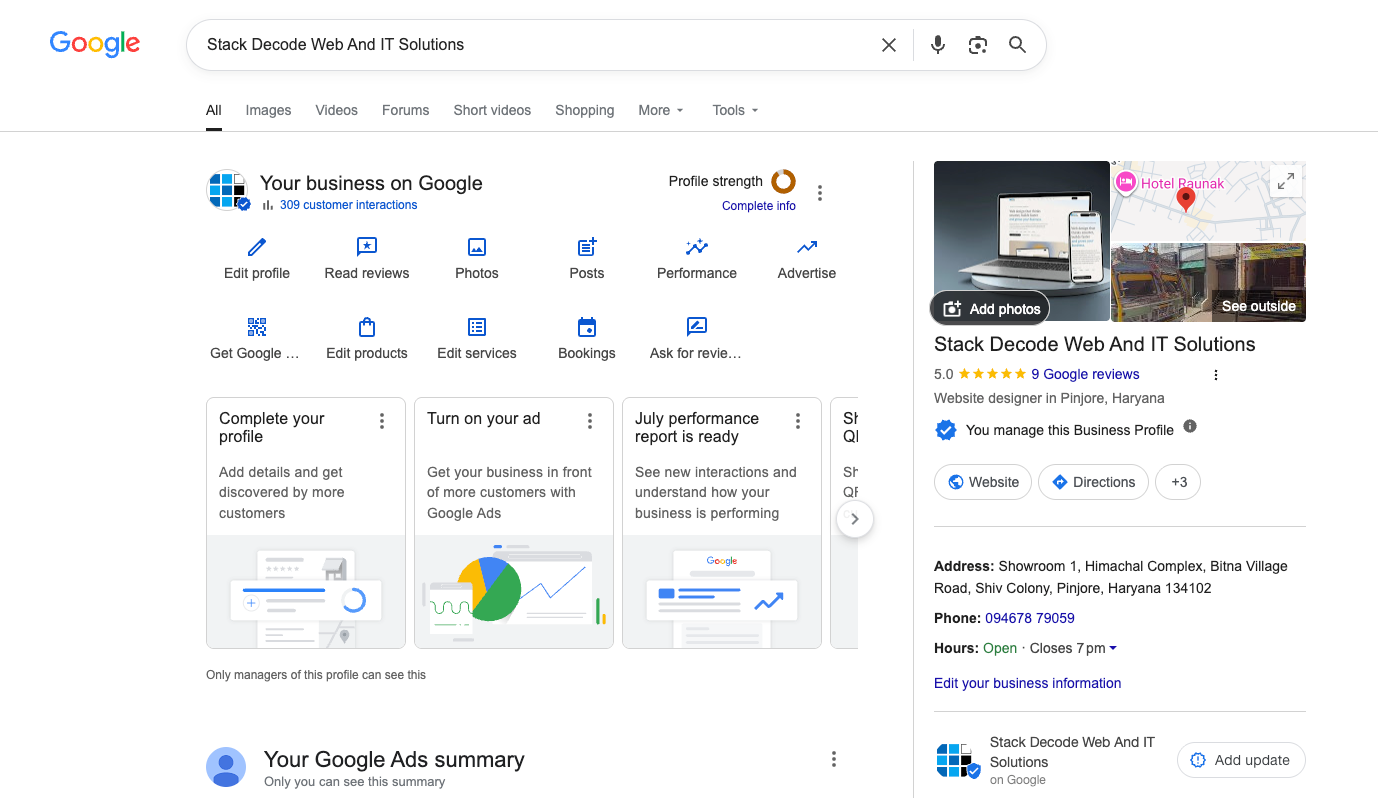Open Google Ads summary three-dot menu
The height and width of the screenshot is (798, 1378).
(834, 759)
